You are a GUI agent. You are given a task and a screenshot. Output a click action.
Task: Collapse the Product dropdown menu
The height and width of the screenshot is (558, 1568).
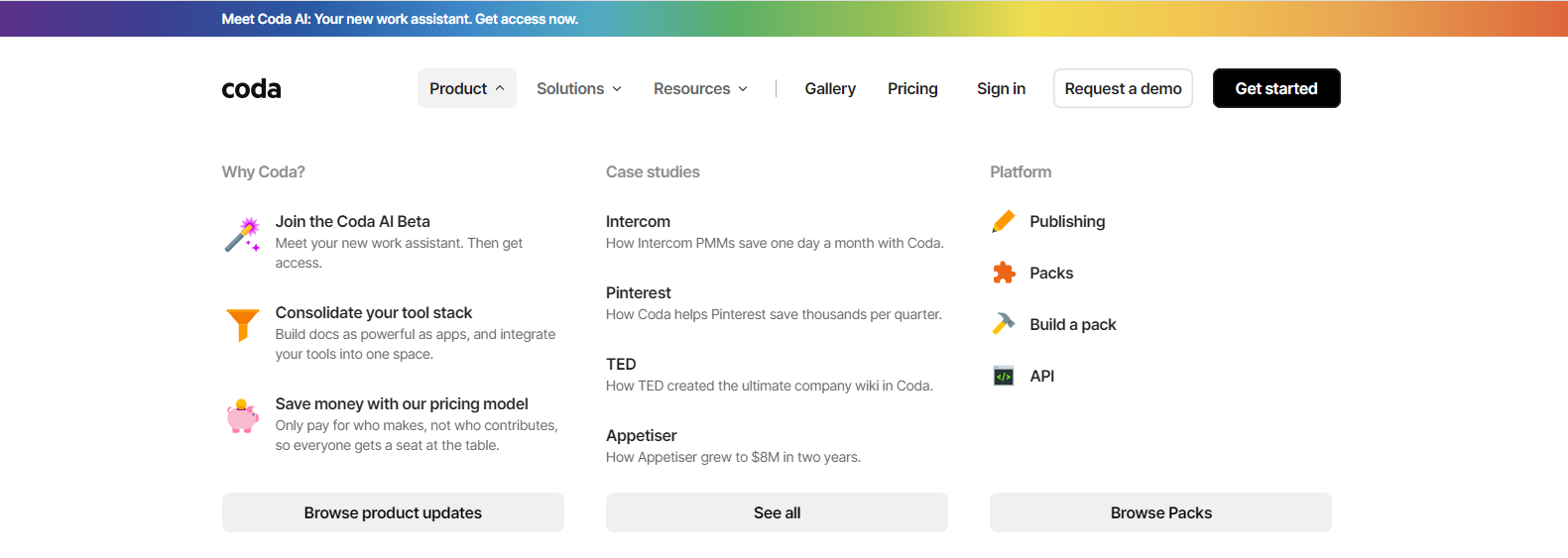pyautogui.click(x=466, y=88)
